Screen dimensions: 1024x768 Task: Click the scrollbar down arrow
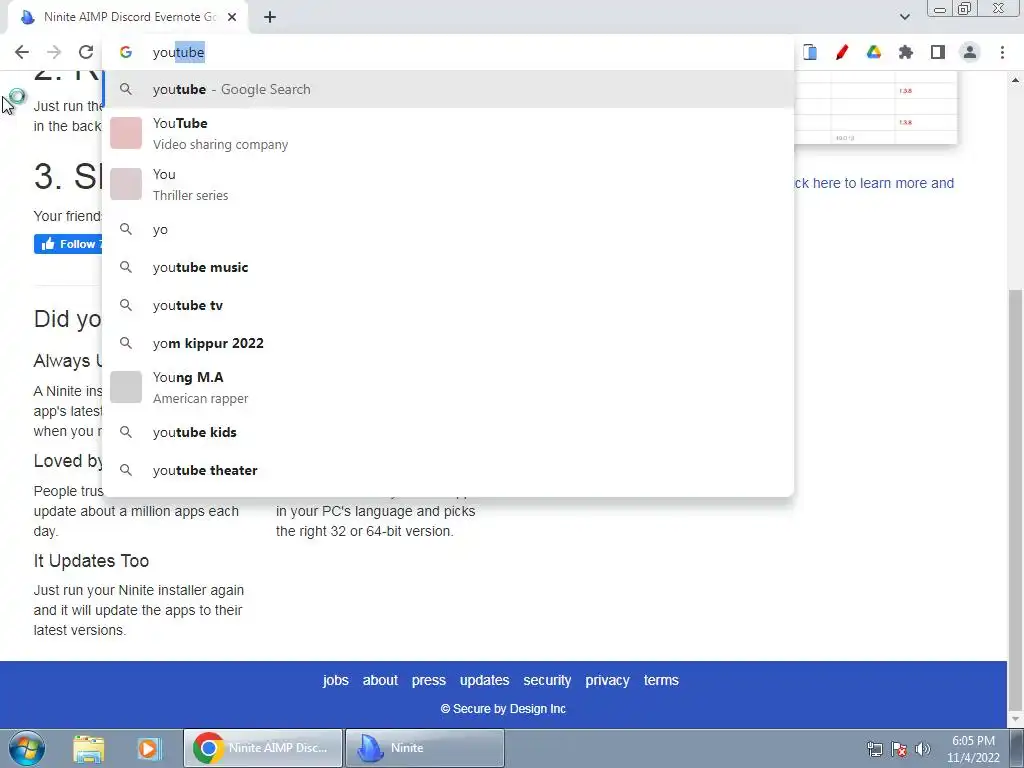[x=1015, y=719]
